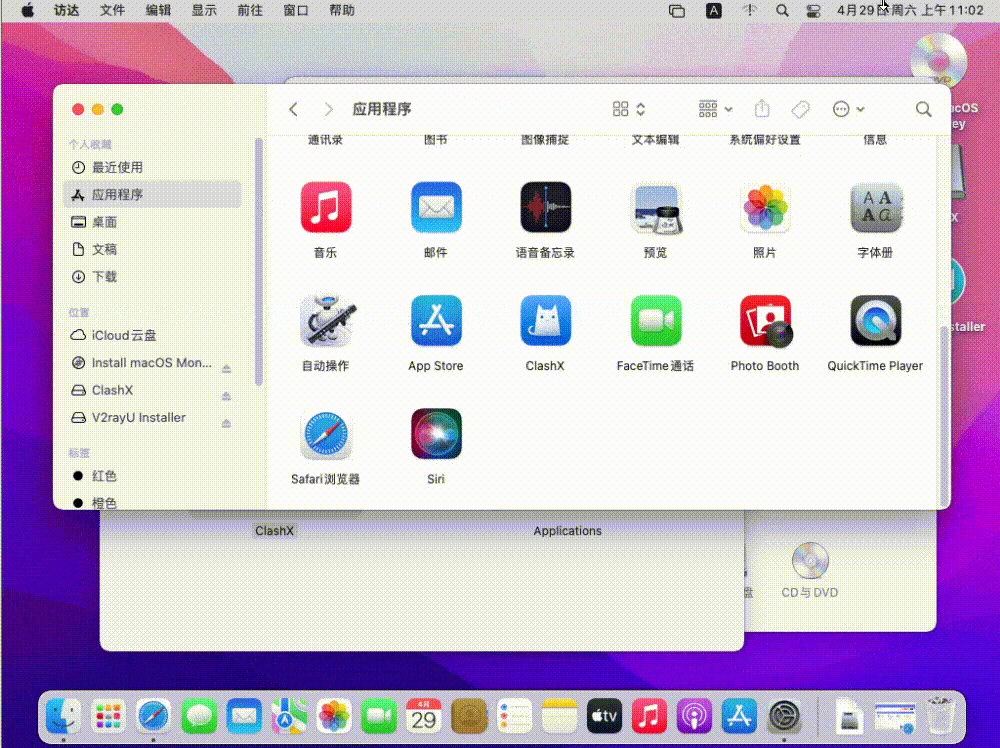Open the icon view switcher dropdown
This screenshot has width=1000, height=748.
(629, 109)
